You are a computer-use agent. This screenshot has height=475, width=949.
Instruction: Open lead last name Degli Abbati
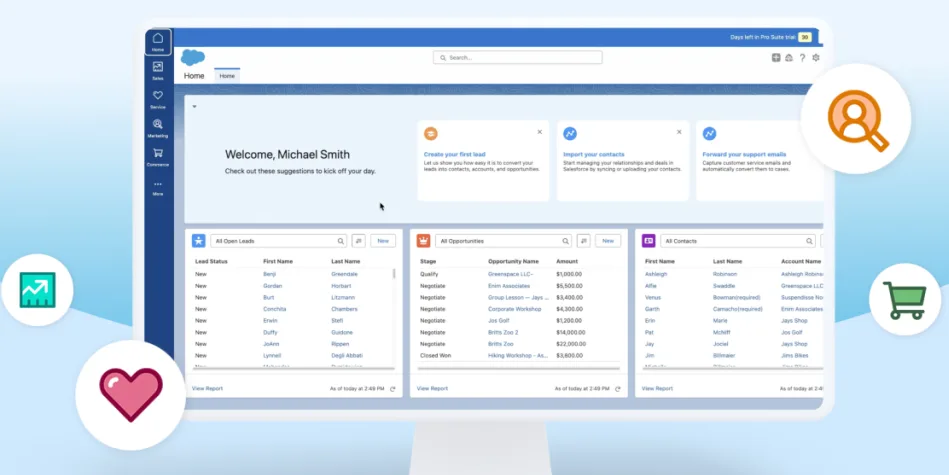point(347,356)
